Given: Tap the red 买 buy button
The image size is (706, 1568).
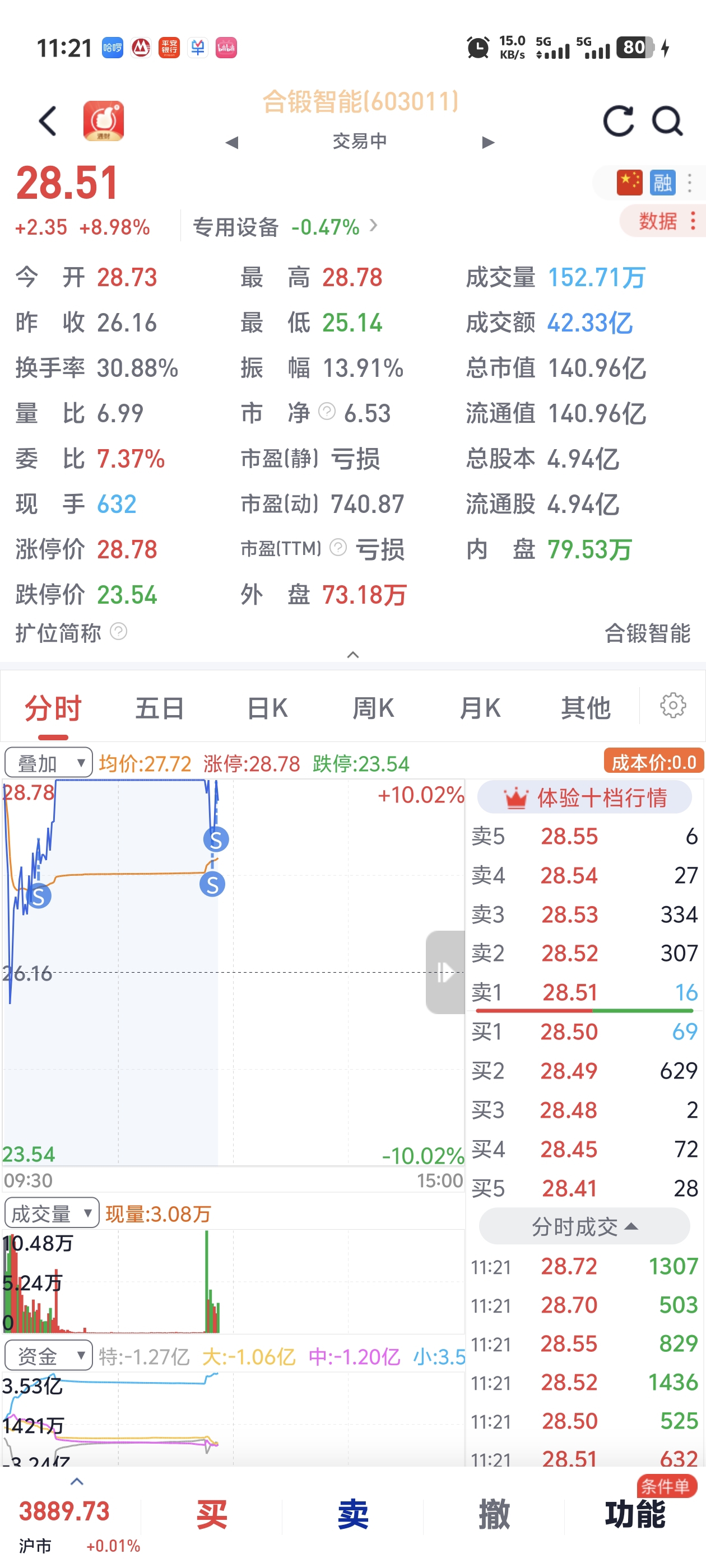Looking at the screenshot, I should coord(212,1514).
